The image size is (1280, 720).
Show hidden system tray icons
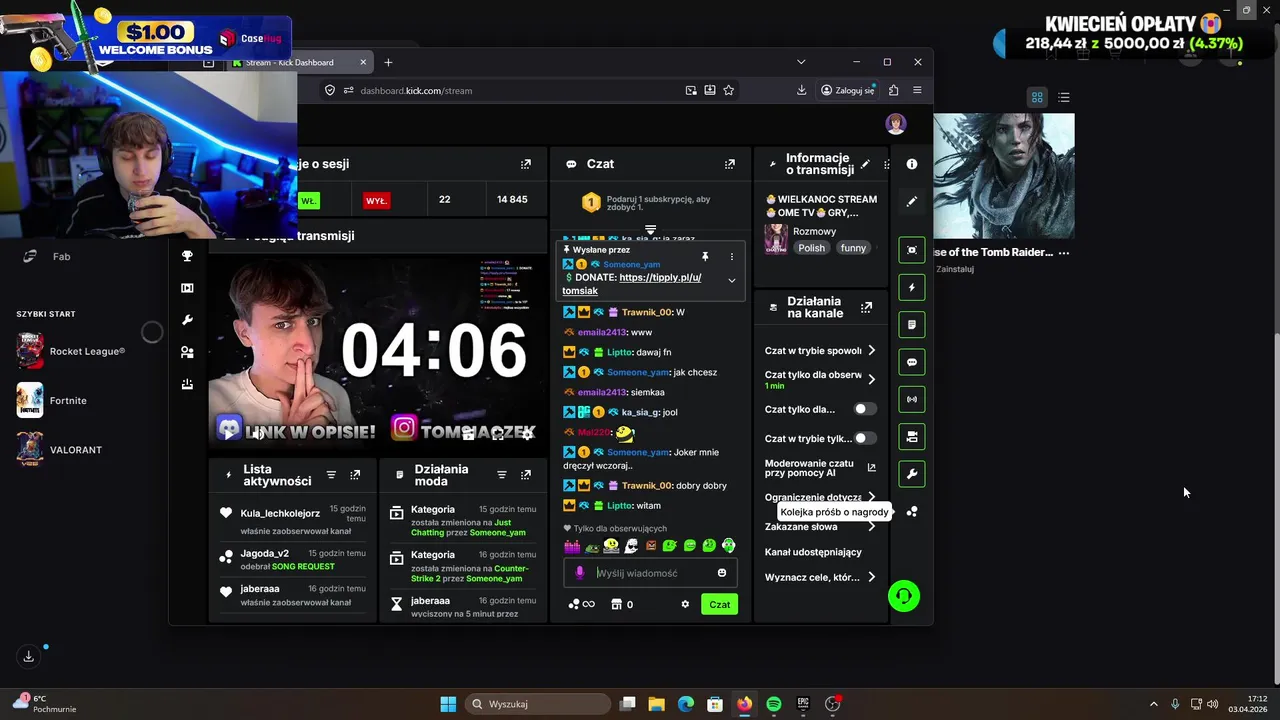1153,704
